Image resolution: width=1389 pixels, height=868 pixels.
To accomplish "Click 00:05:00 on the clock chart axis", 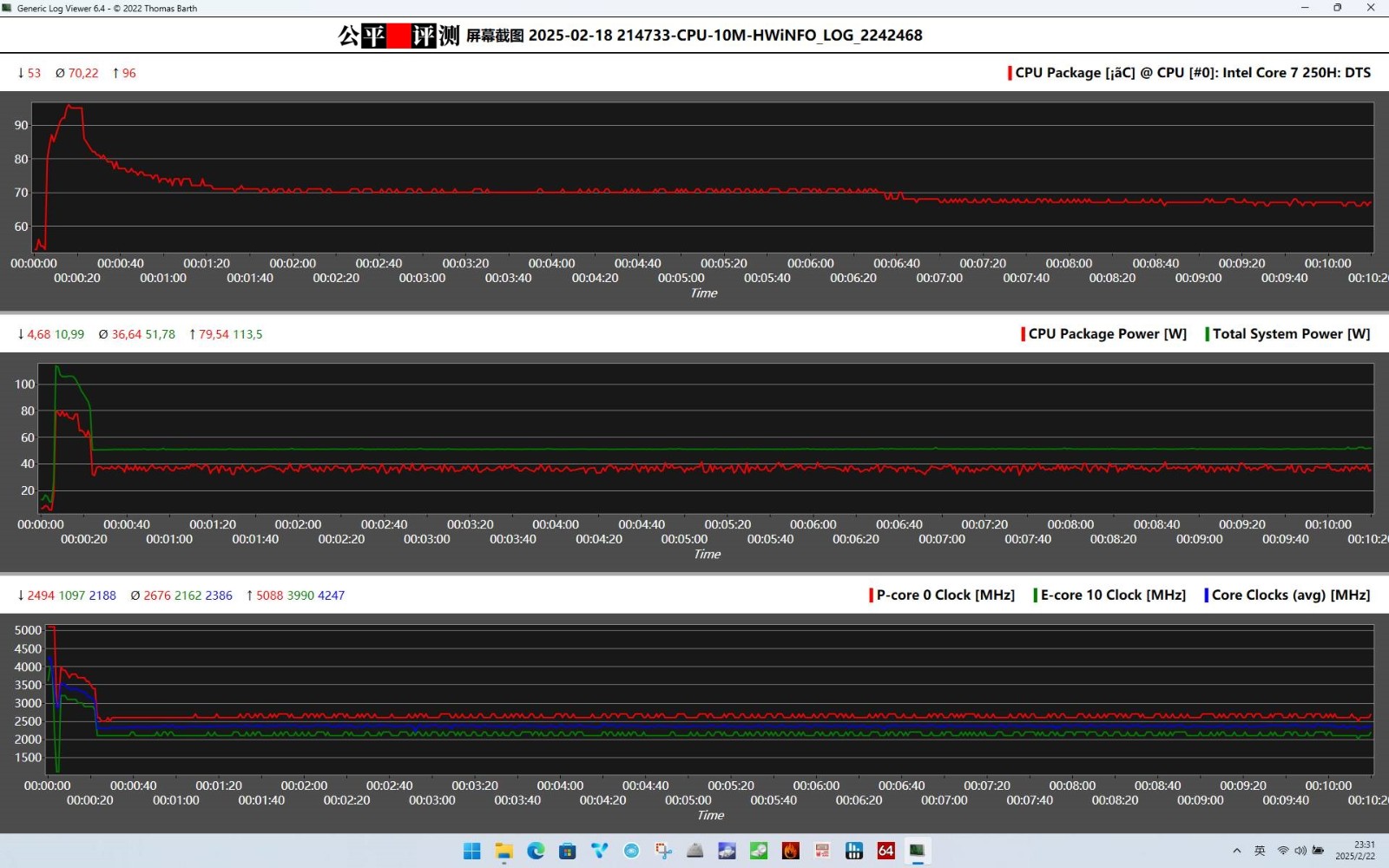I will 688,801.
